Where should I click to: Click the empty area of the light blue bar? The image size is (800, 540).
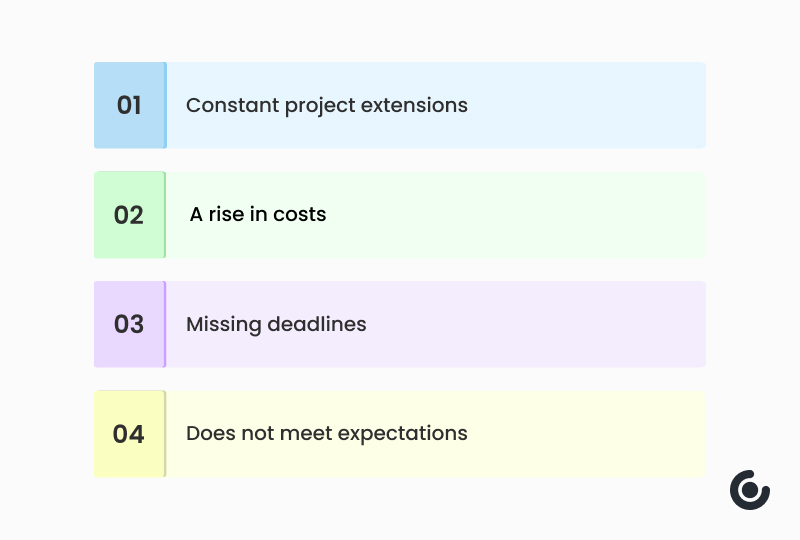pos(587,105)
